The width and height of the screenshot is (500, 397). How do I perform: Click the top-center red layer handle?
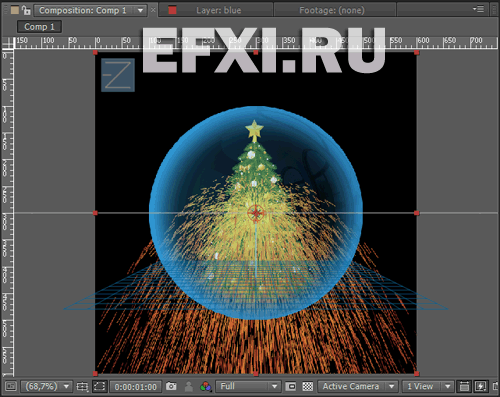pyautogui.click(x=256, y=52)
